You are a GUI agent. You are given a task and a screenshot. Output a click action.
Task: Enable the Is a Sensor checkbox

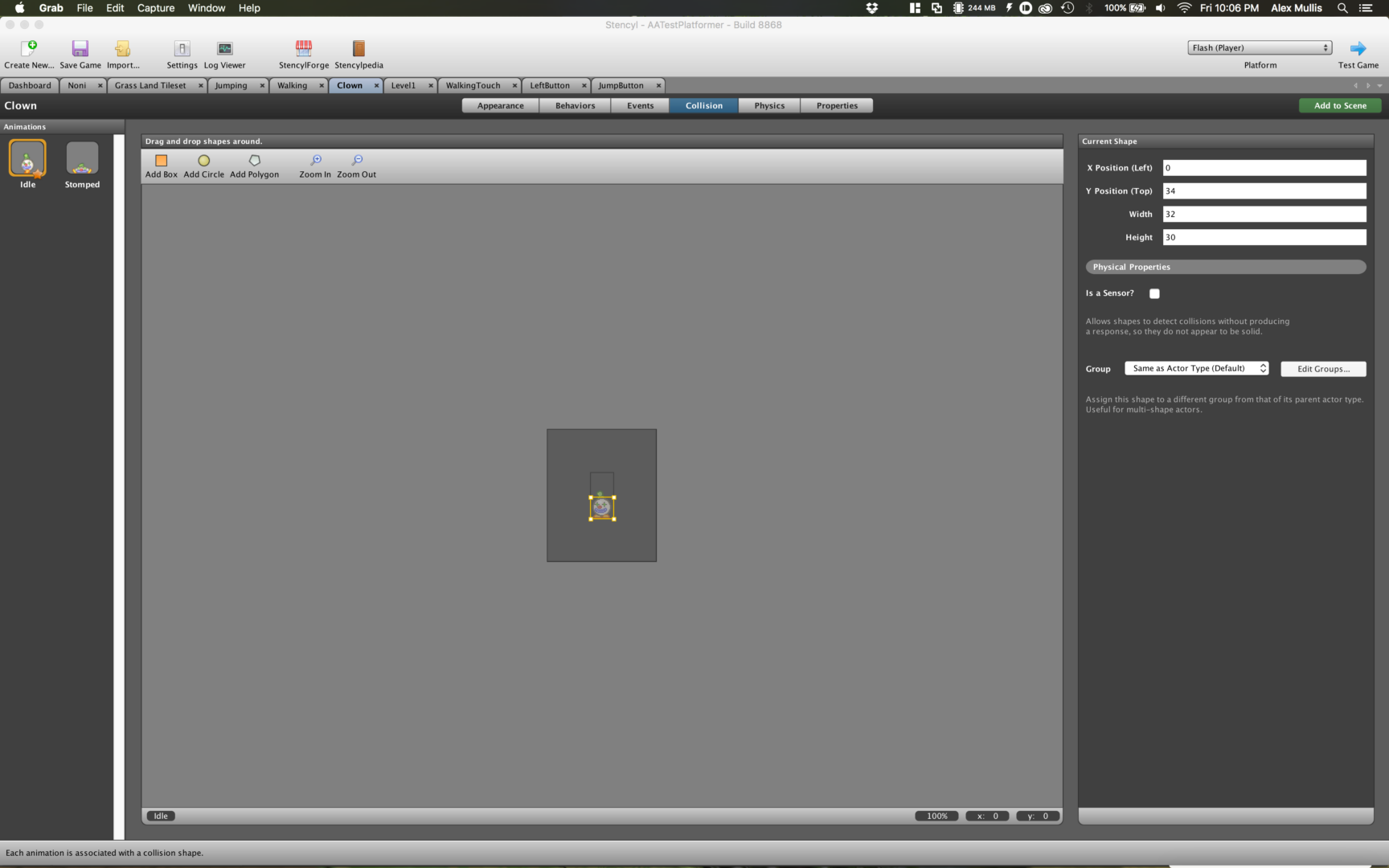[x=1155, y=293]
